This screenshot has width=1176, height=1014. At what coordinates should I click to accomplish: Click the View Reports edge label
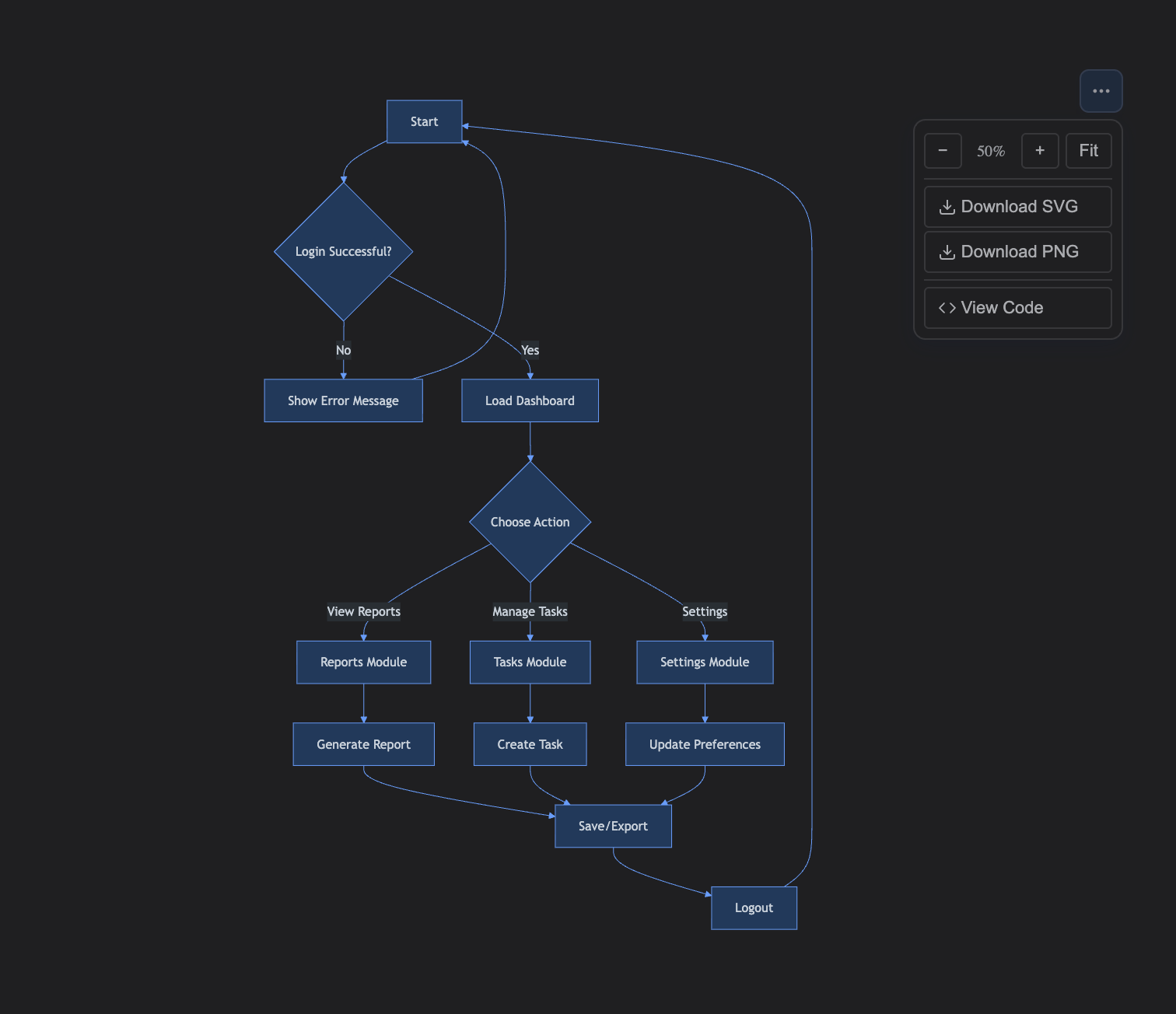click(x=363, y=611)
